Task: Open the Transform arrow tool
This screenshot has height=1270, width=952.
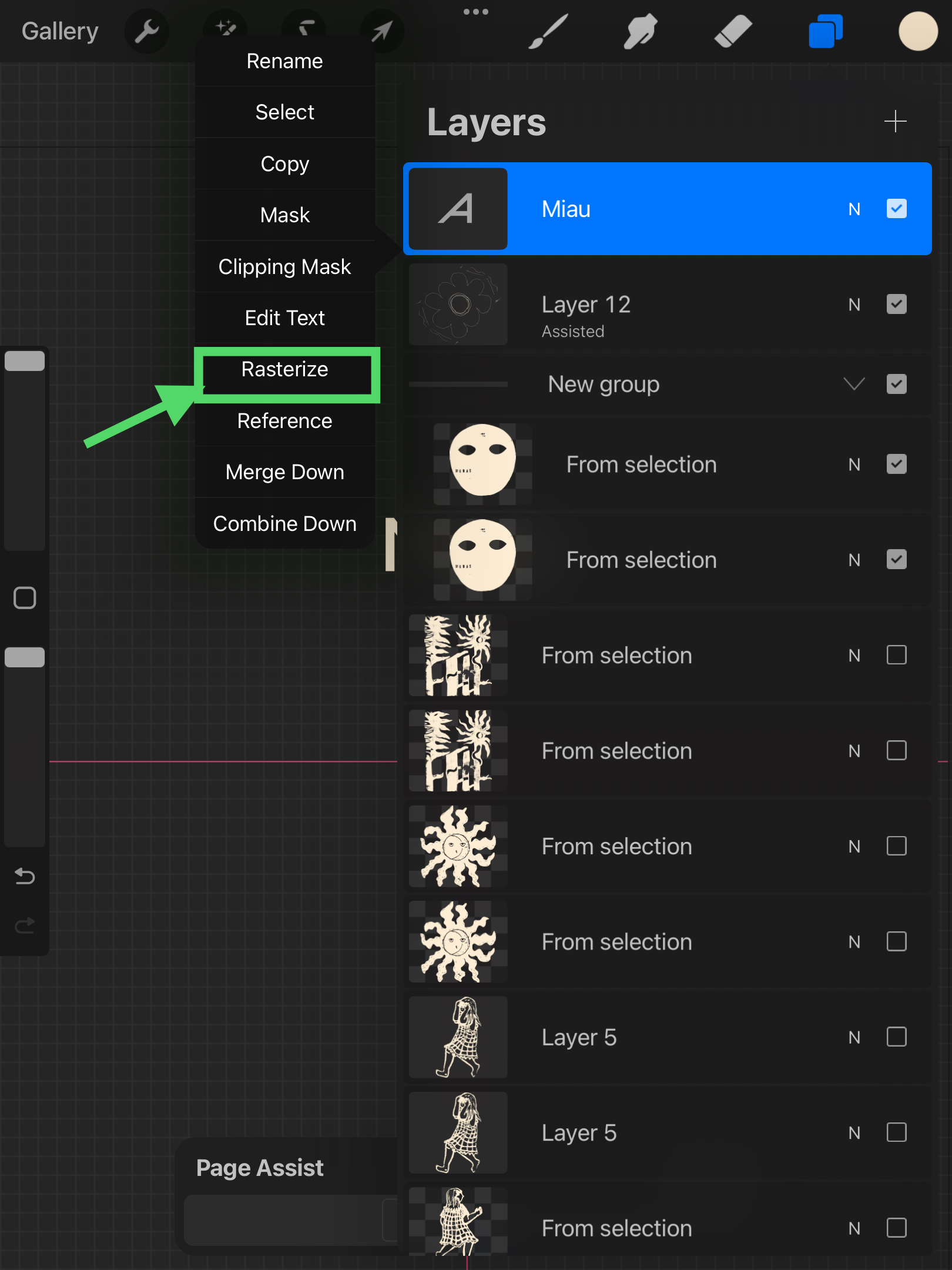Action: [x=382, y=31]
